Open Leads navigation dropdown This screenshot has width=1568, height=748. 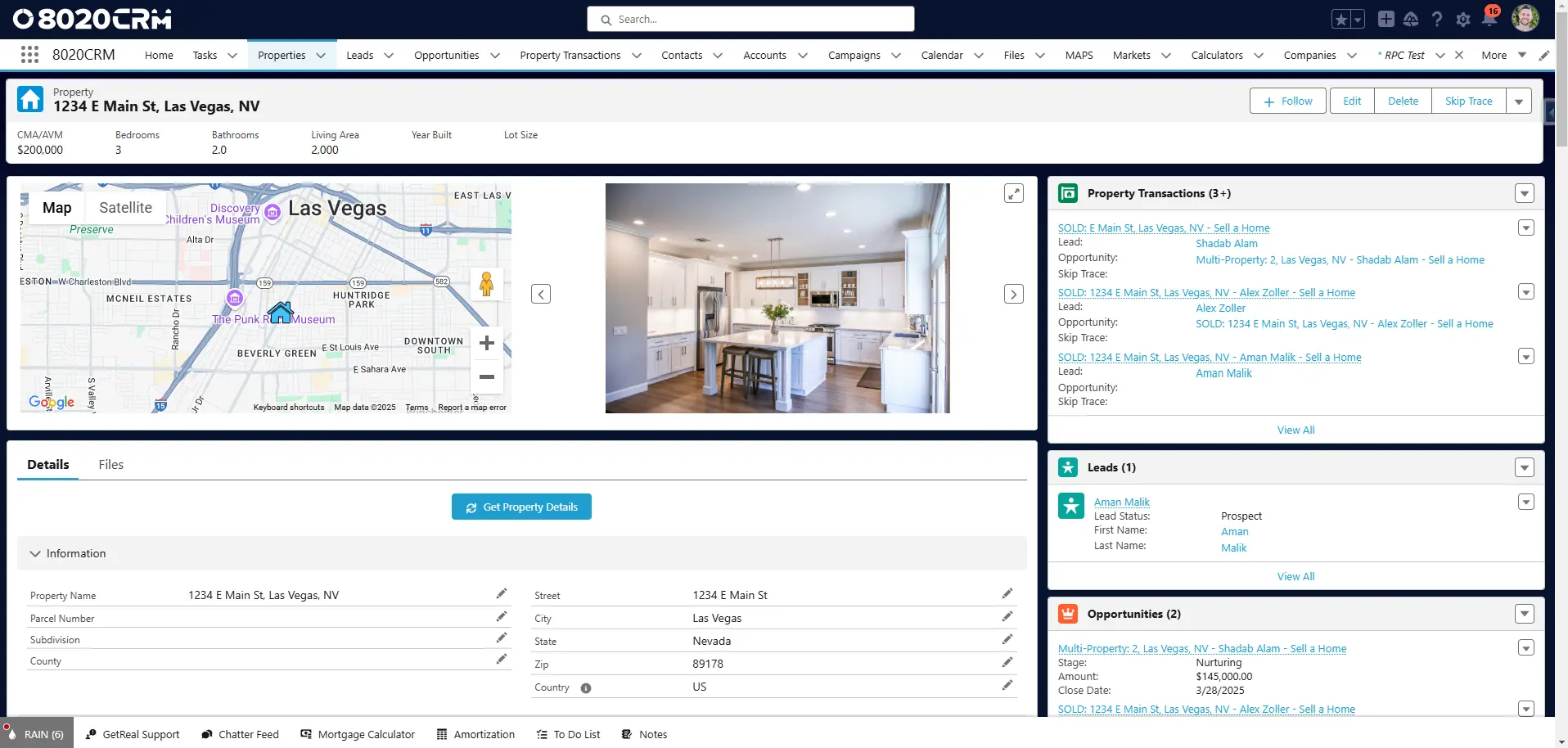[389, 56]
